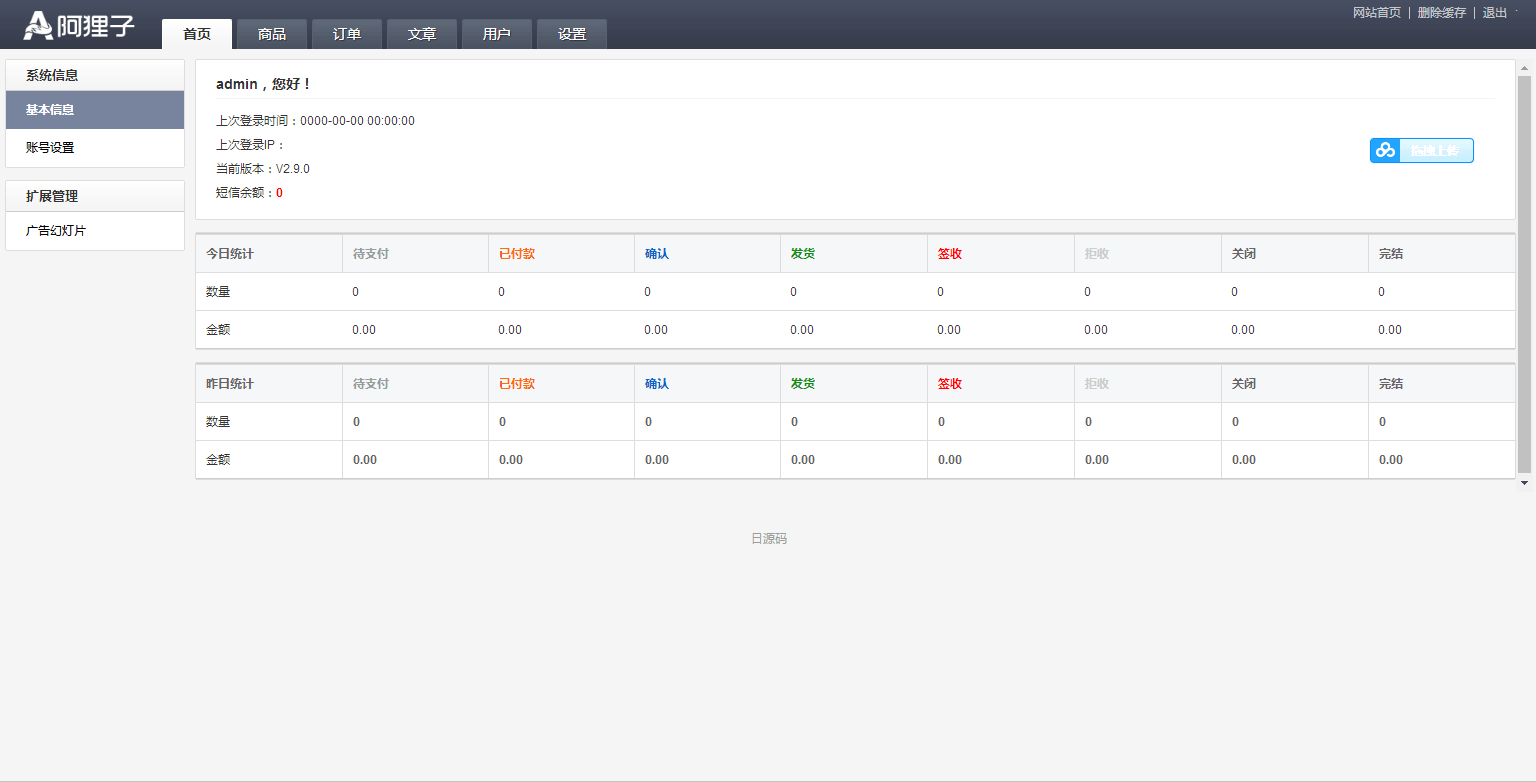Image resolution: width=1536 pixels, height=782 pixels.
Task: Select the 用户 tab
Action: point(497,34)
